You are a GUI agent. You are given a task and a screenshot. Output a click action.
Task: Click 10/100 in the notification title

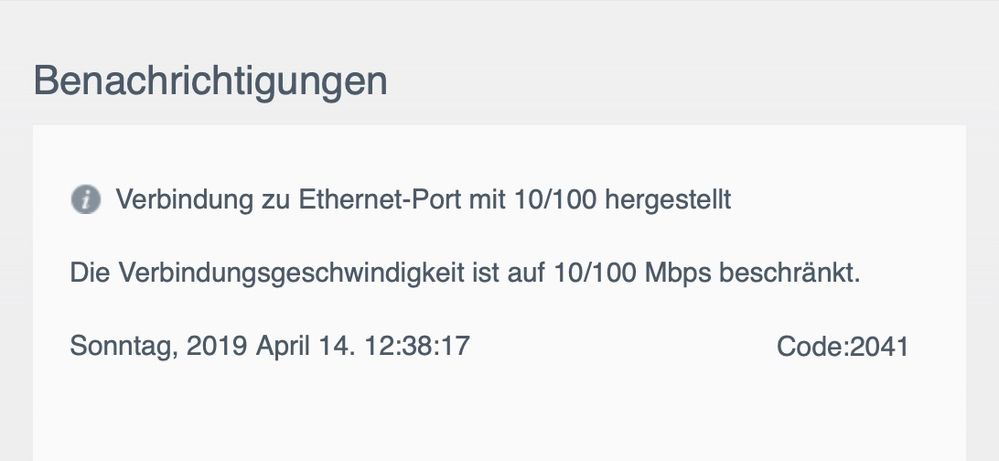pyautogui.click(x=556, y=200)
